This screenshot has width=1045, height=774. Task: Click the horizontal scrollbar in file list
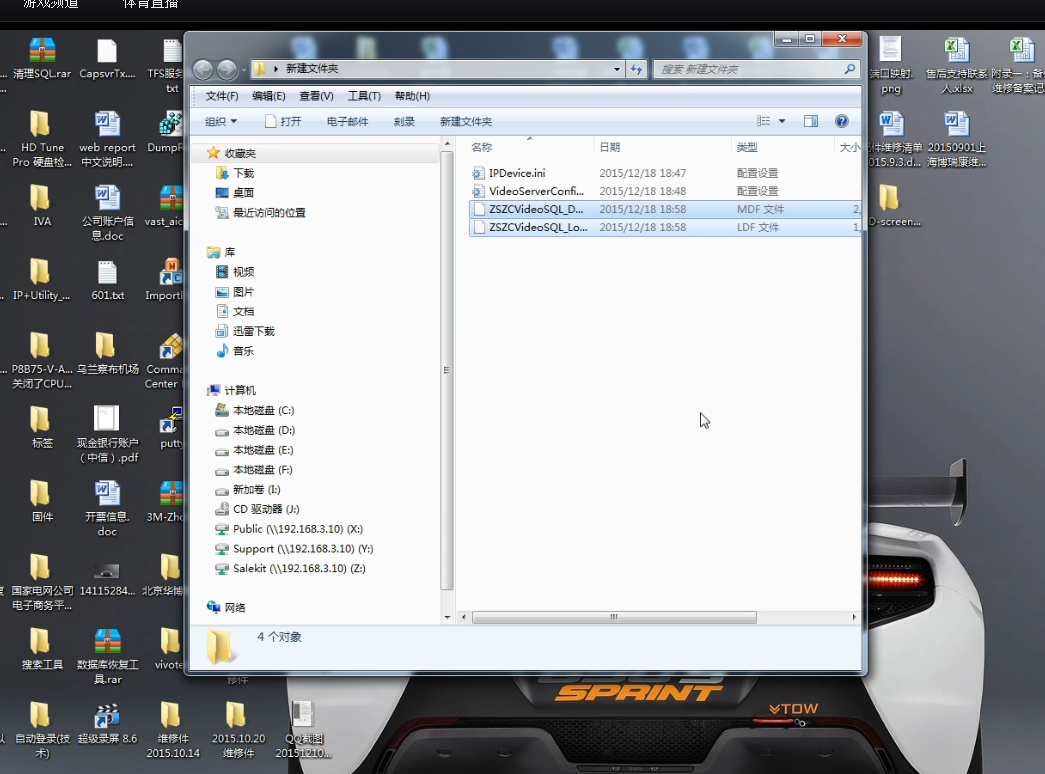pos(614,617)
